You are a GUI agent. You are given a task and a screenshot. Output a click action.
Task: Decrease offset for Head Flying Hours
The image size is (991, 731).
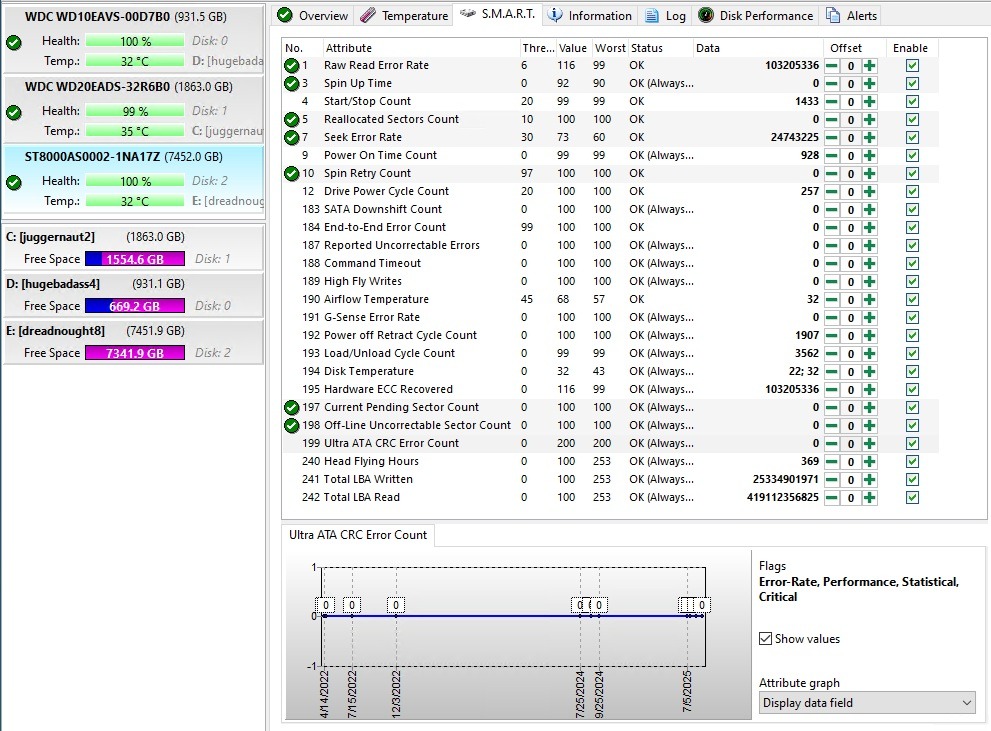832,462
